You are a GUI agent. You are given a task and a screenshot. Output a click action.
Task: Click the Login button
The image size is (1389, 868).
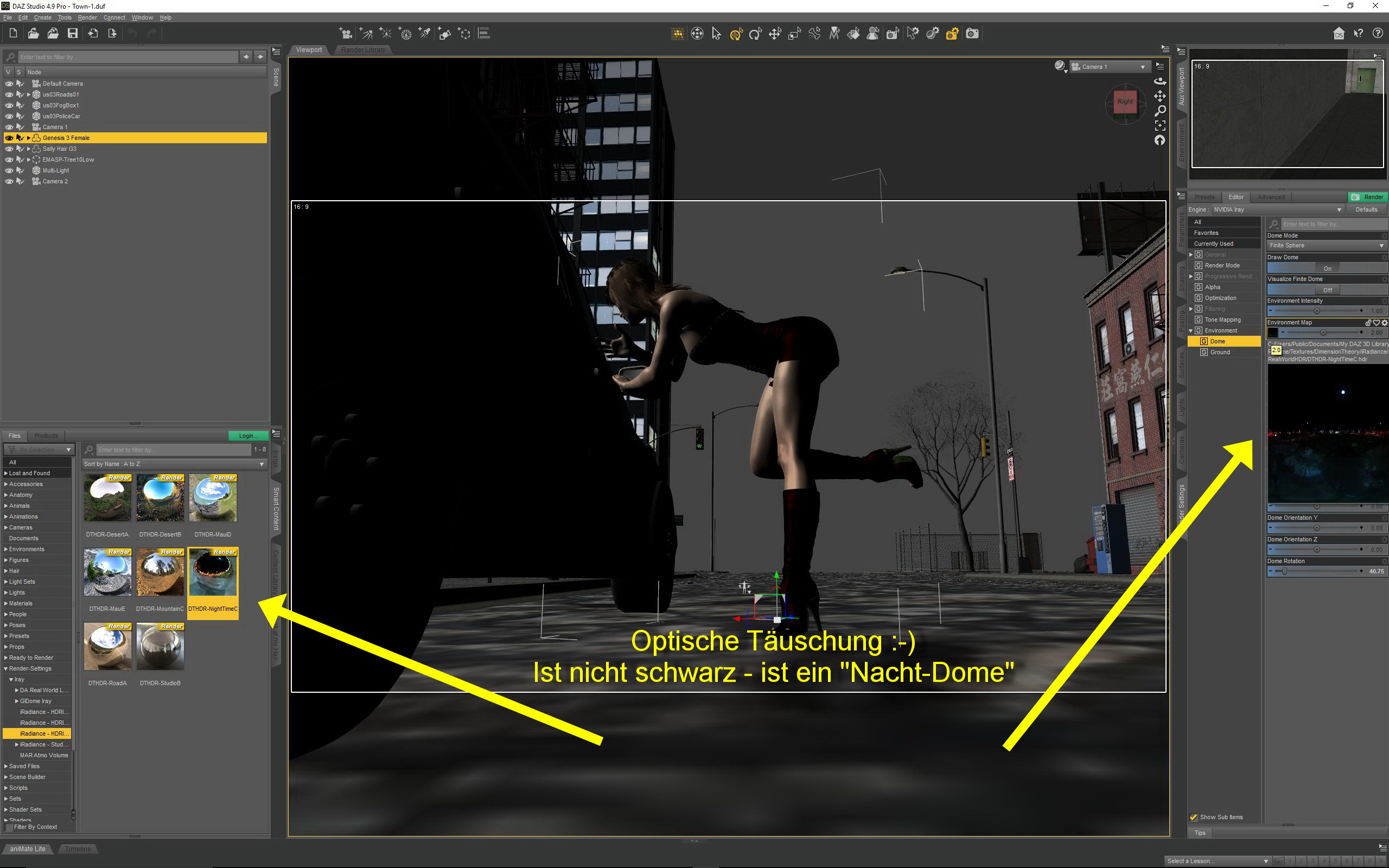click(x=248, y=436)
